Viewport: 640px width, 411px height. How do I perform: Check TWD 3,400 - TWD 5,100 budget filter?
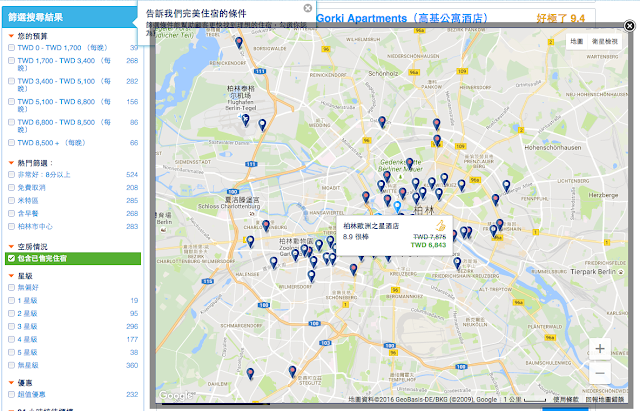pos(11,81)
